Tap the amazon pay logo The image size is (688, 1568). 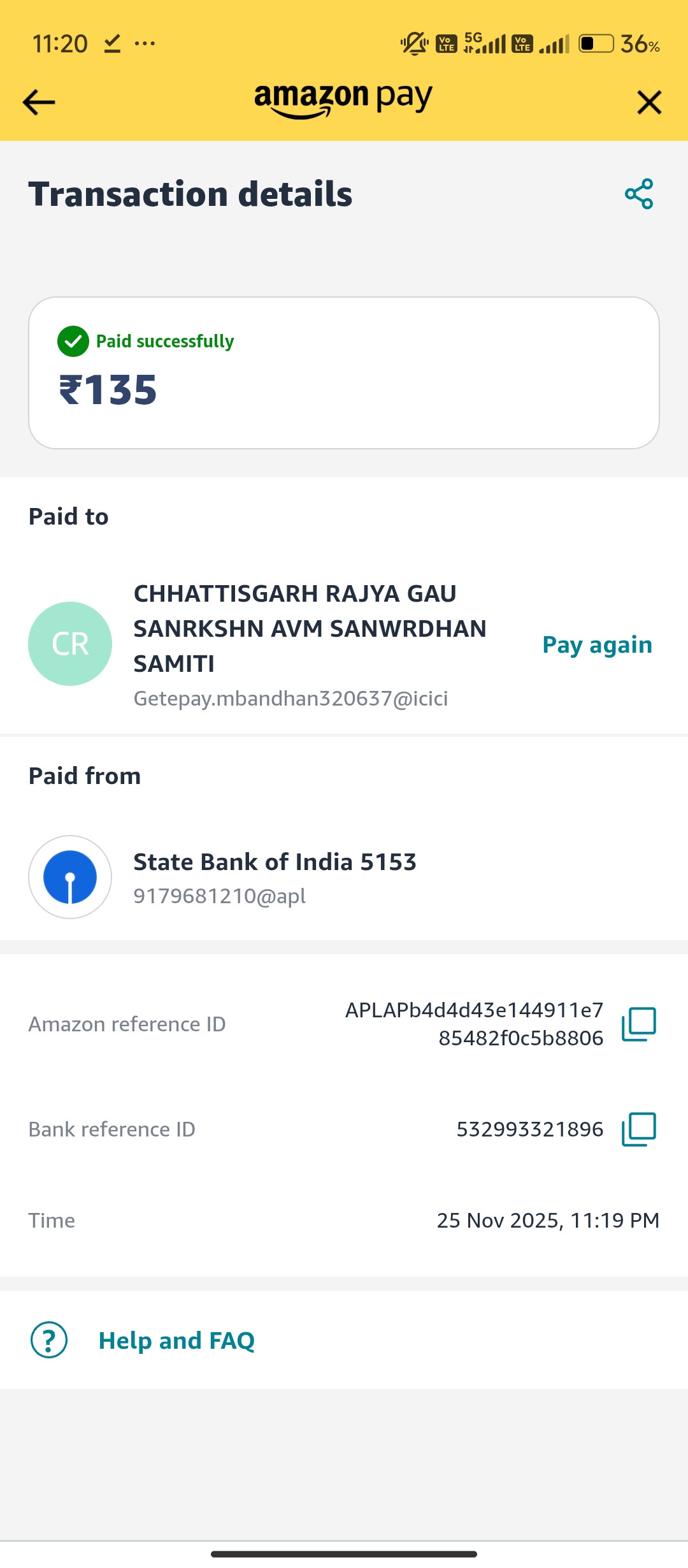(x=343, y=99)
